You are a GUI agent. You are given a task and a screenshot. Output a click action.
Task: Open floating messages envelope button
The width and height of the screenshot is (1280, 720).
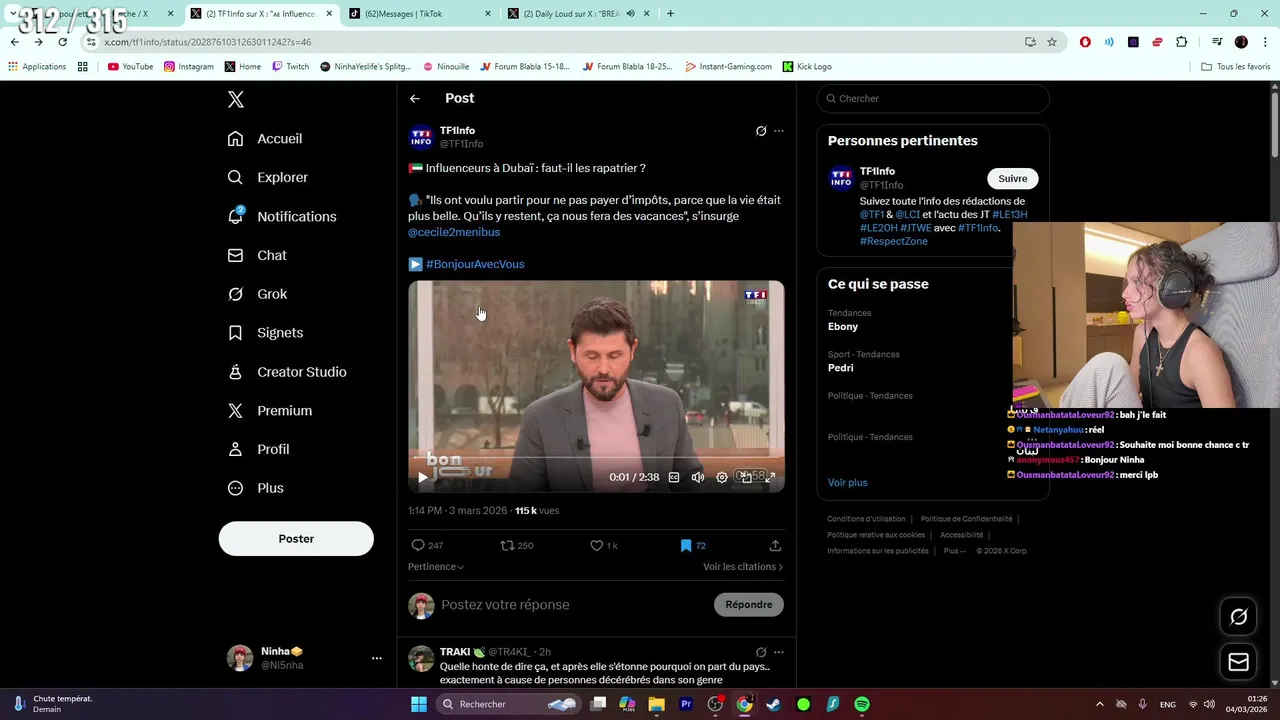click(1238, 662)
